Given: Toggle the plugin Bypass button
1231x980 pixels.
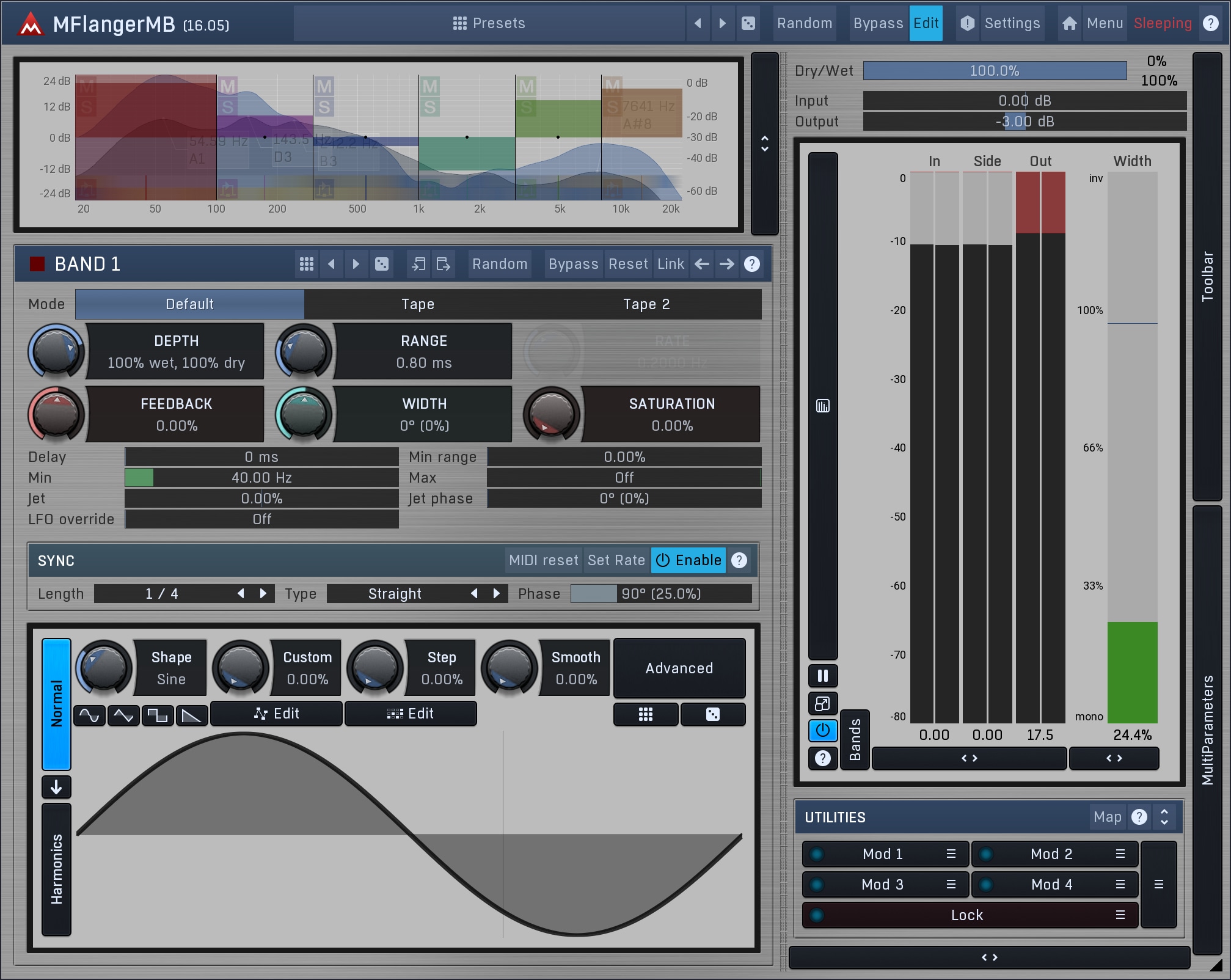Looking at the screenshot, I should click(x=878, y=23).
